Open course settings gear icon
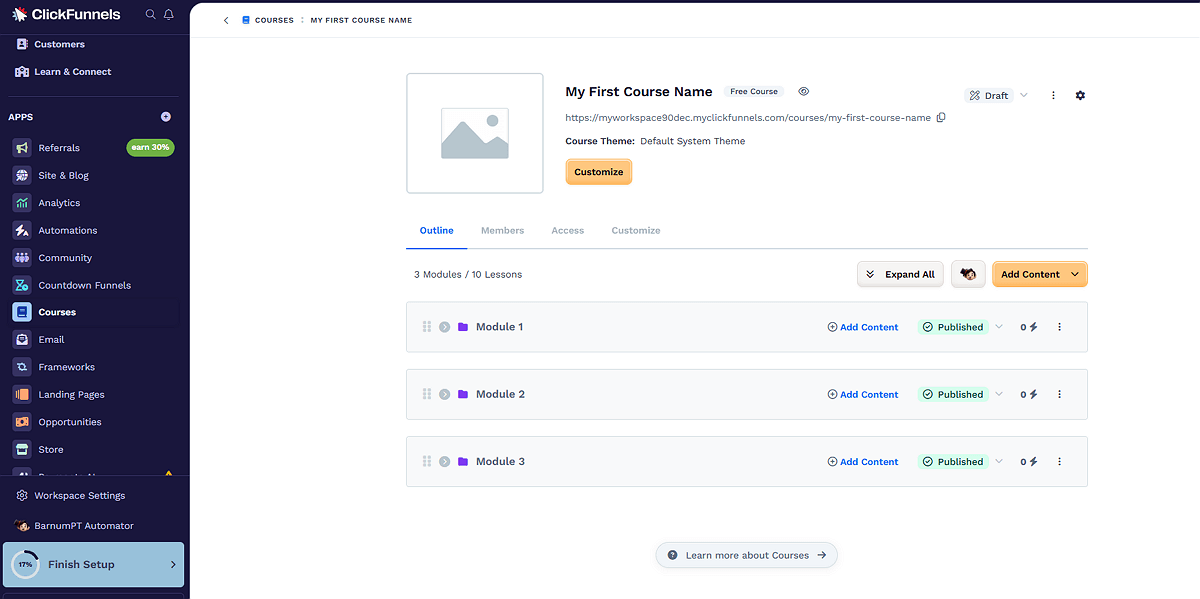 tap(1080, 96)
